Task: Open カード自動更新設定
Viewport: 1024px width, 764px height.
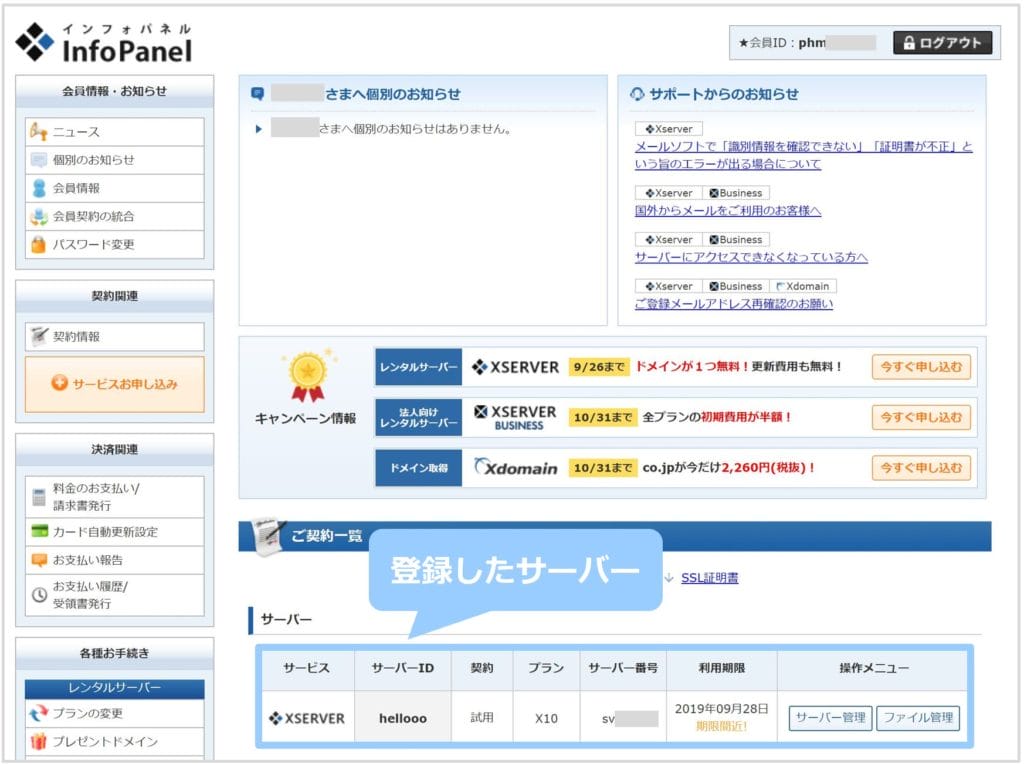Action: [114, 532]
